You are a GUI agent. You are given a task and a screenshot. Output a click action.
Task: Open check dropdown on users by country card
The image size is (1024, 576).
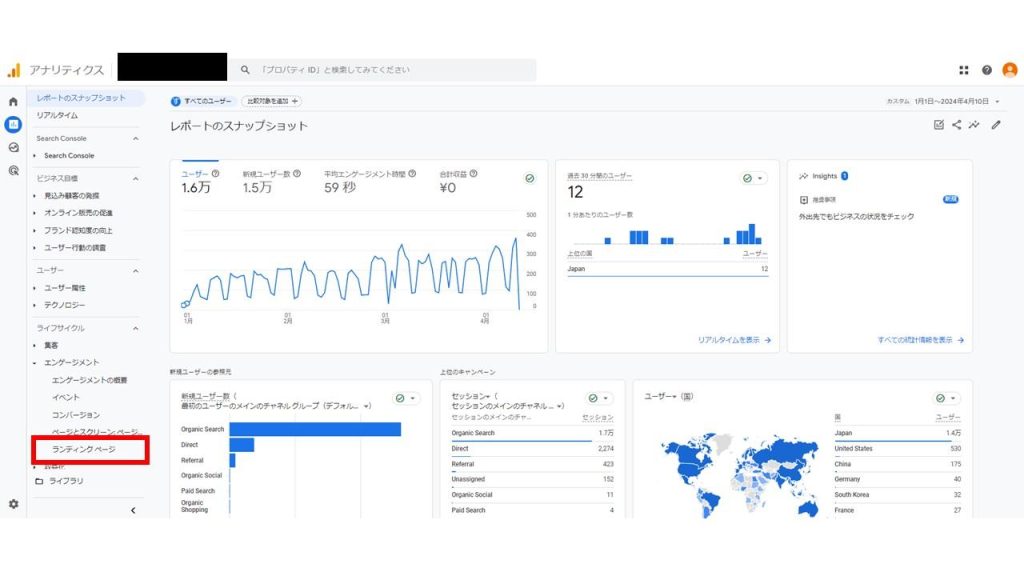(x=946, y=398)
